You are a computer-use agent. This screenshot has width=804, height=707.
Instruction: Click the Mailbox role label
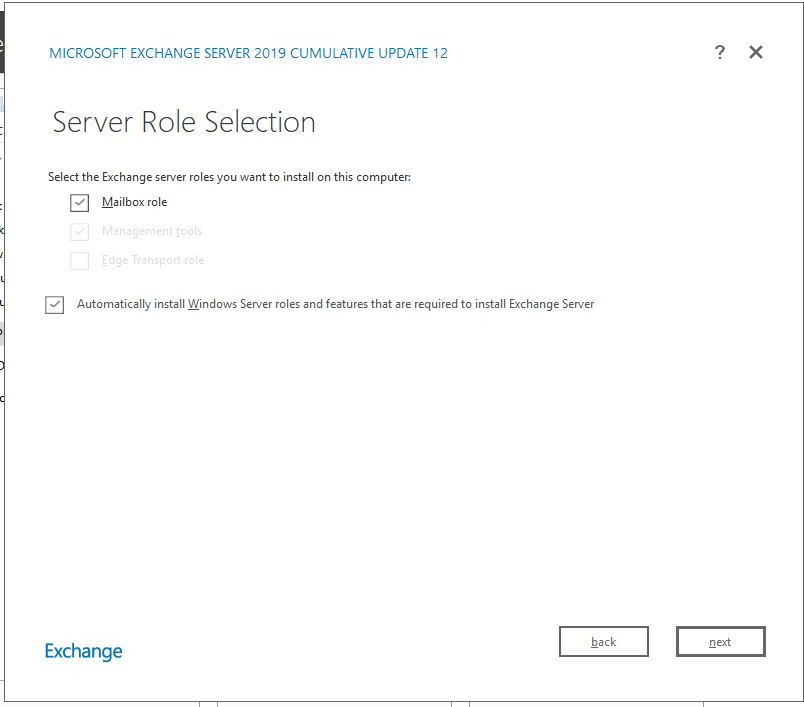pyautogui.click(x=134, y=202)
